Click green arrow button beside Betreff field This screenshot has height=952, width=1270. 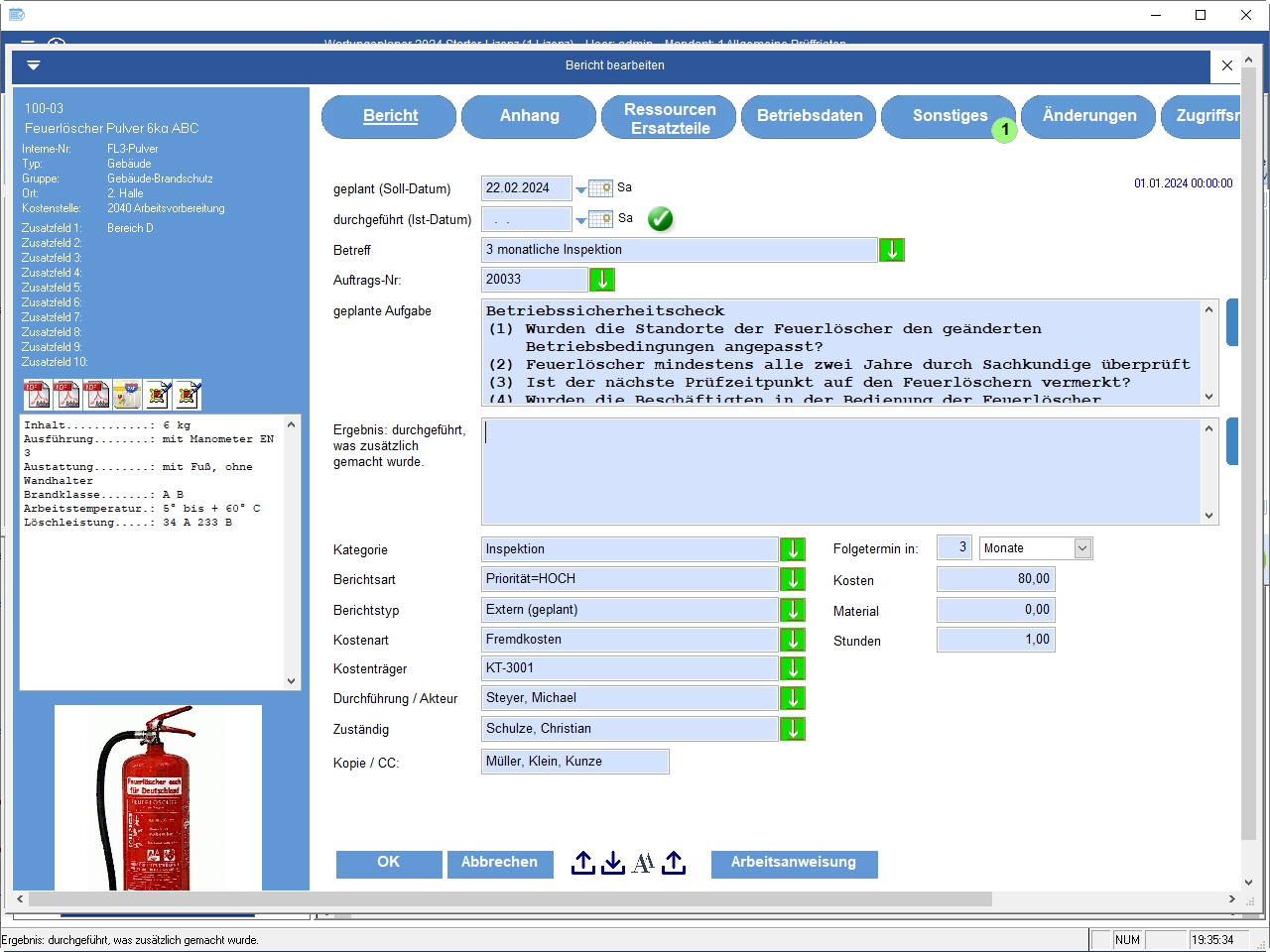[x=892, y=250]
